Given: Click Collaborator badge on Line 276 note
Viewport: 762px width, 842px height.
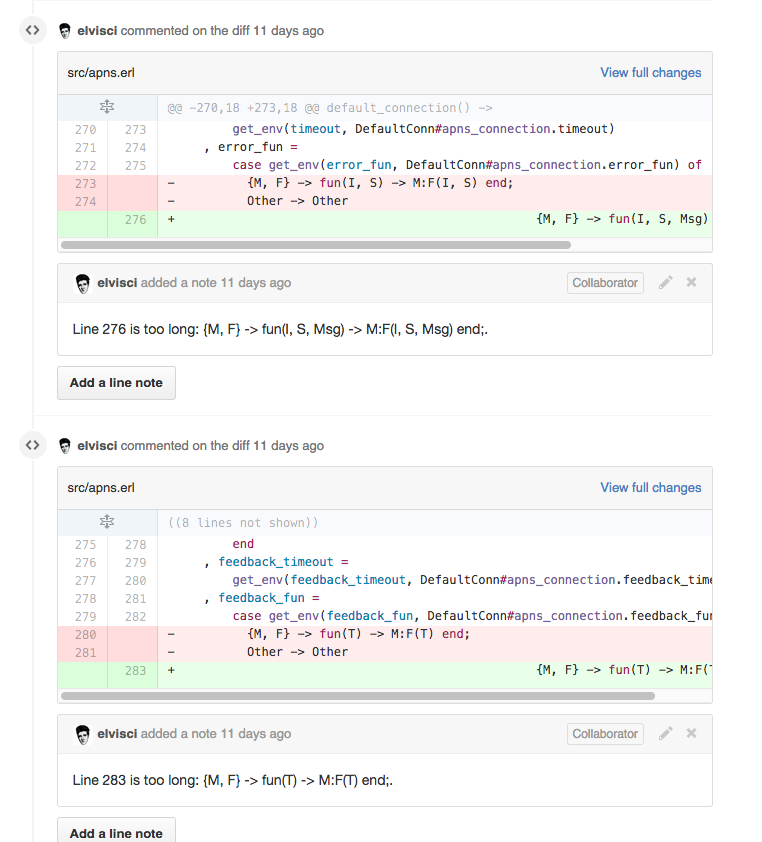Looking at the screenshot, I should 605,283.
